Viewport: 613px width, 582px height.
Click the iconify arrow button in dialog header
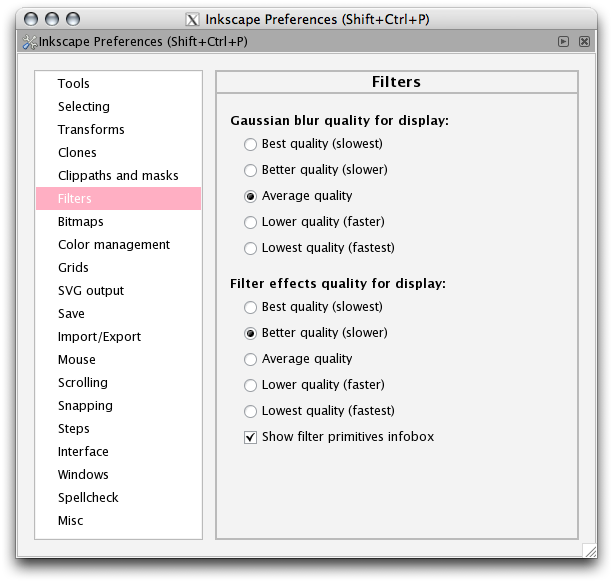click(563, 41)
